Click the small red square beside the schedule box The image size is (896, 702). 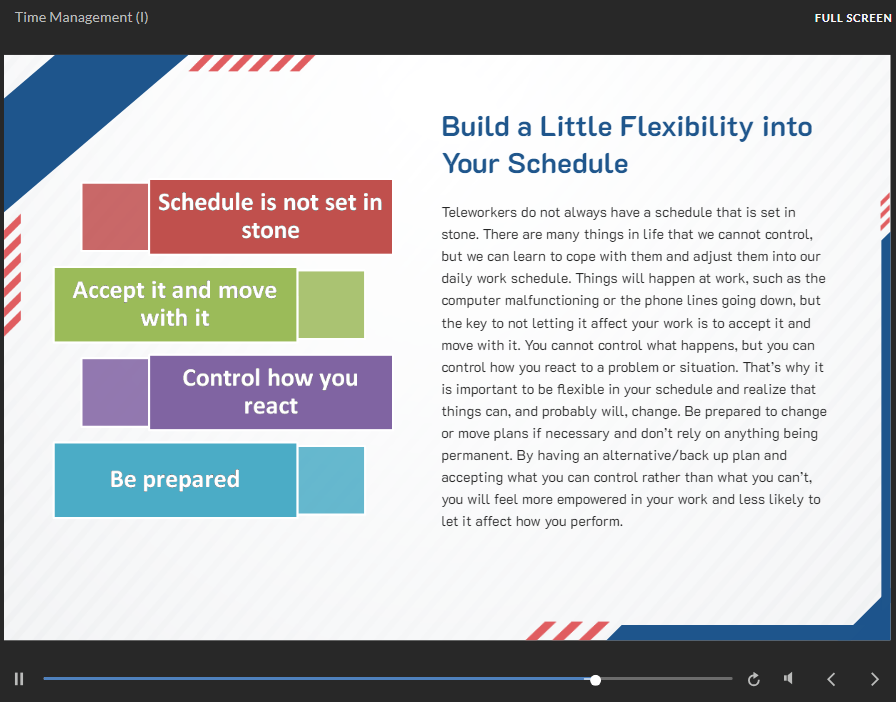115,216
